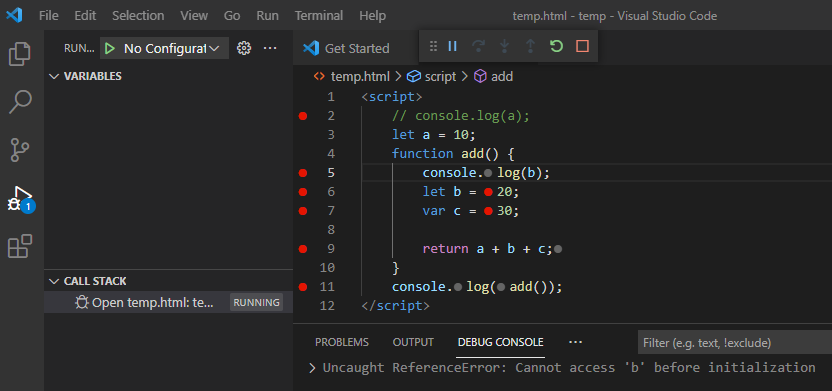Open the File menu

point(49,15)
